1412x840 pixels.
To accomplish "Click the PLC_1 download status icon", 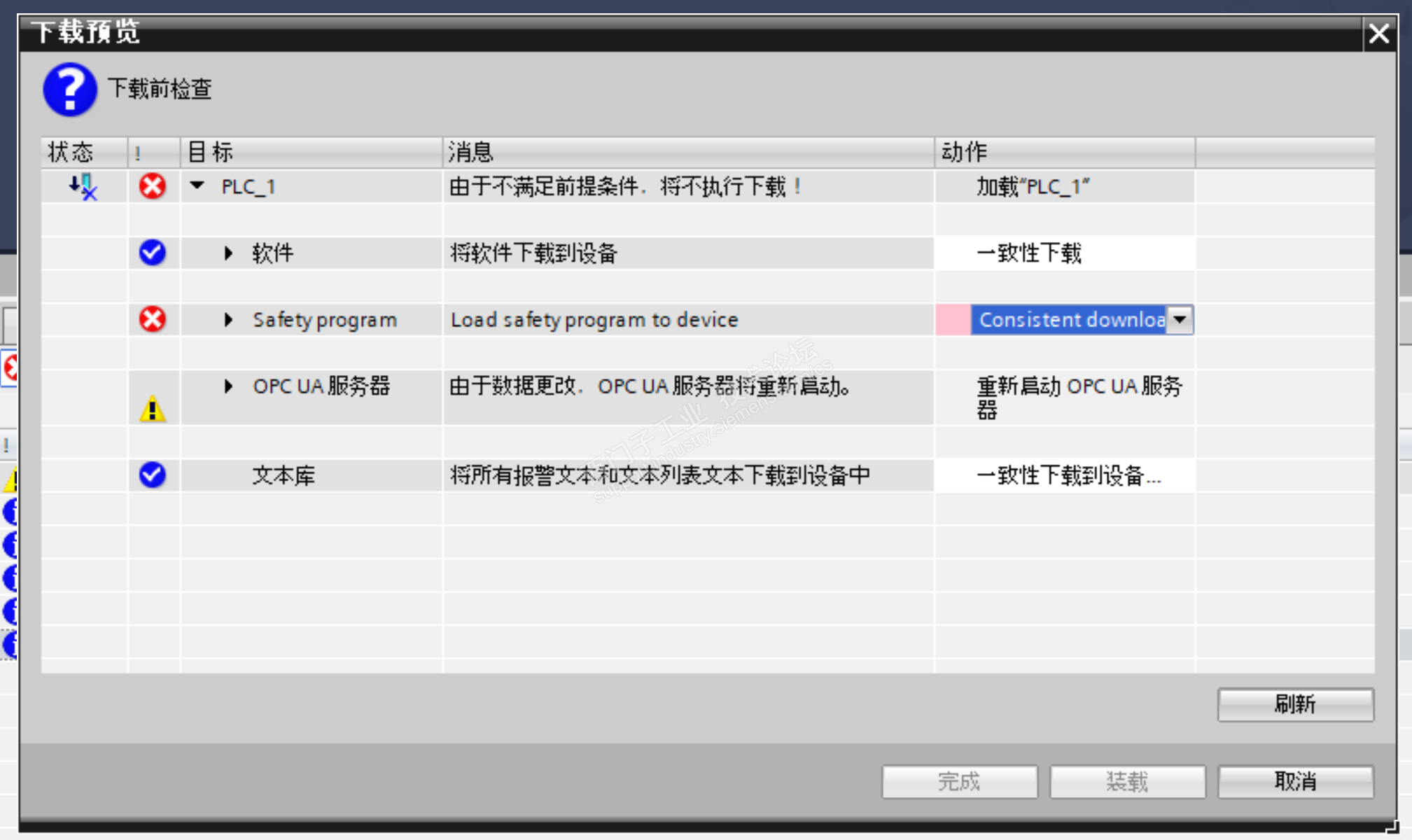I will tap(83, 187).
